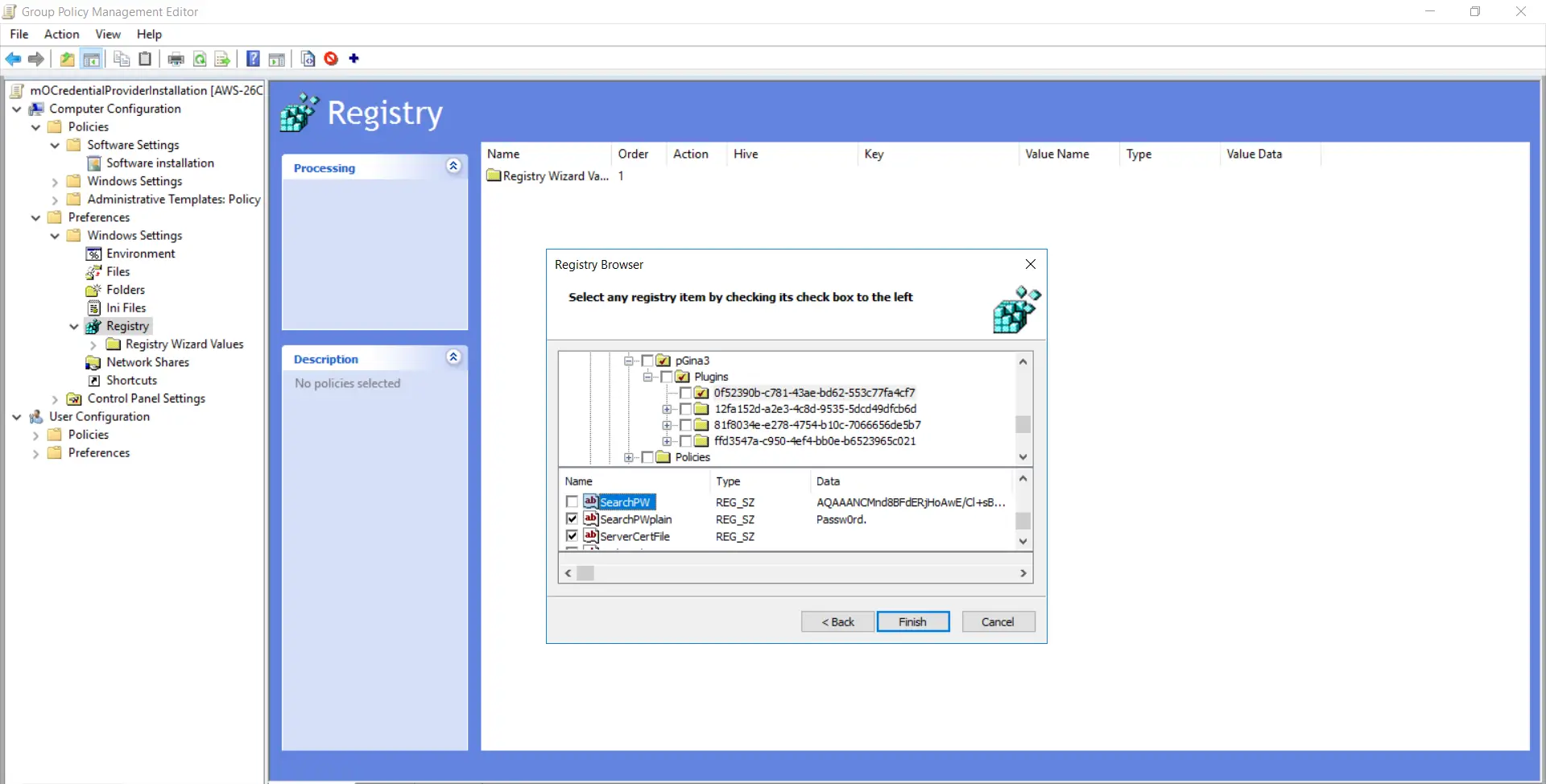Toggle Show/Hide Console Tree toolbar icon
The width and height of the screenshot is (1546, 784).
pos(92,59)
